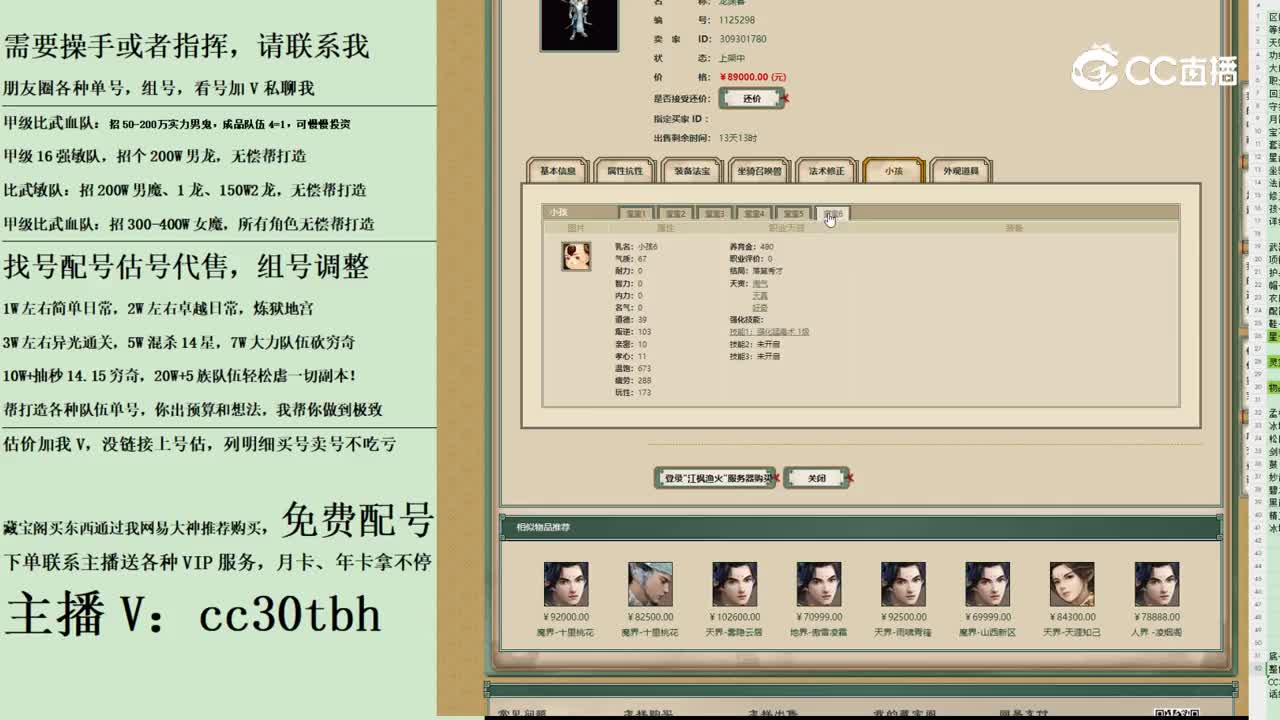1280x720 pixels.
Task: Click the 人界-凌烟阁 server label
Action: (x=1156, y=632)
